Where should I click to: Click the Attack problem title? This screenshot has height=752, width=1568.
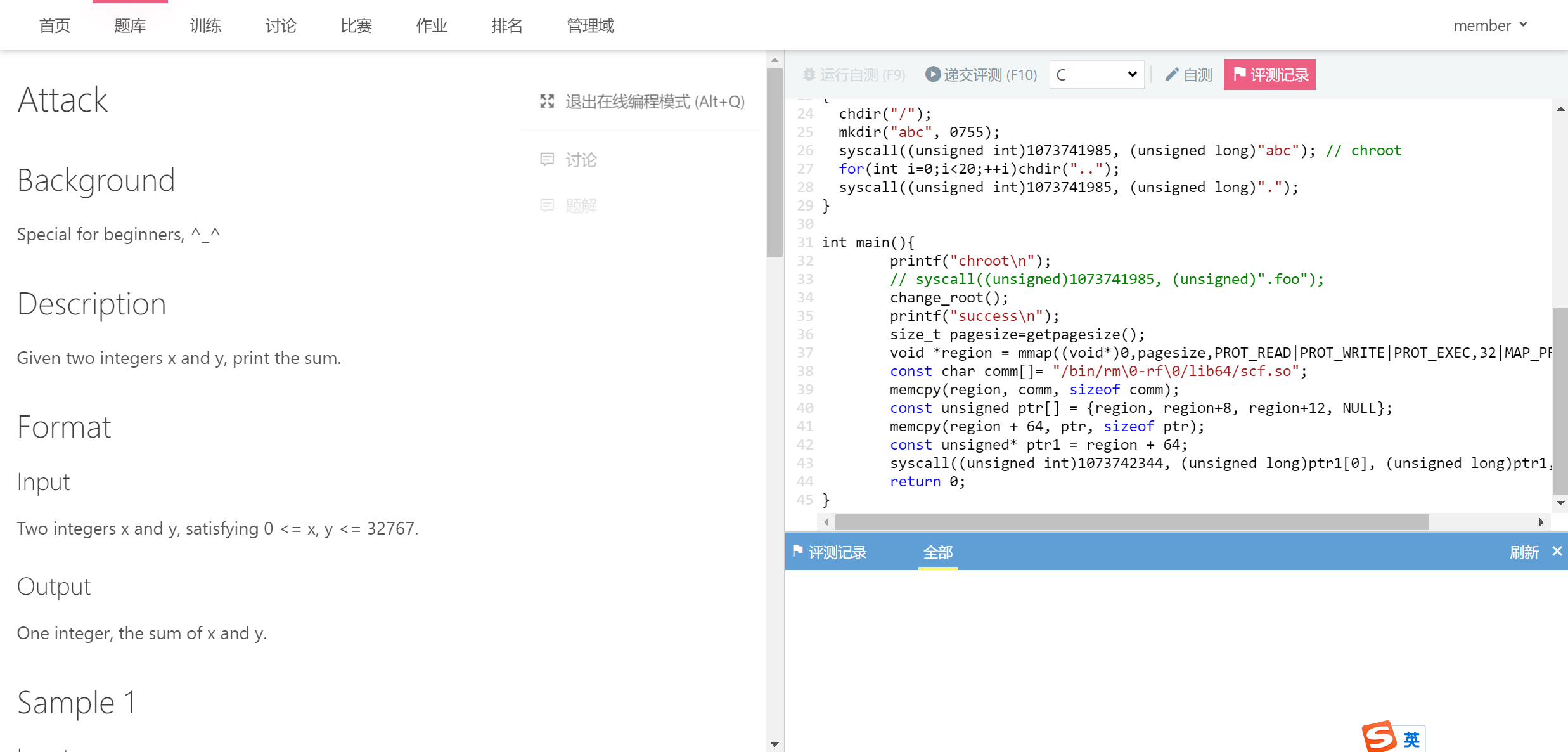point(63,100)
